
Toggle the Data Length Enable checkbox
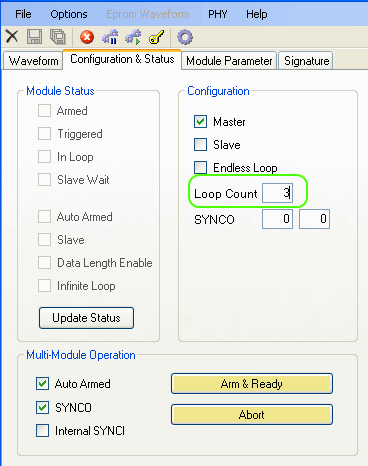coord(44,263)
